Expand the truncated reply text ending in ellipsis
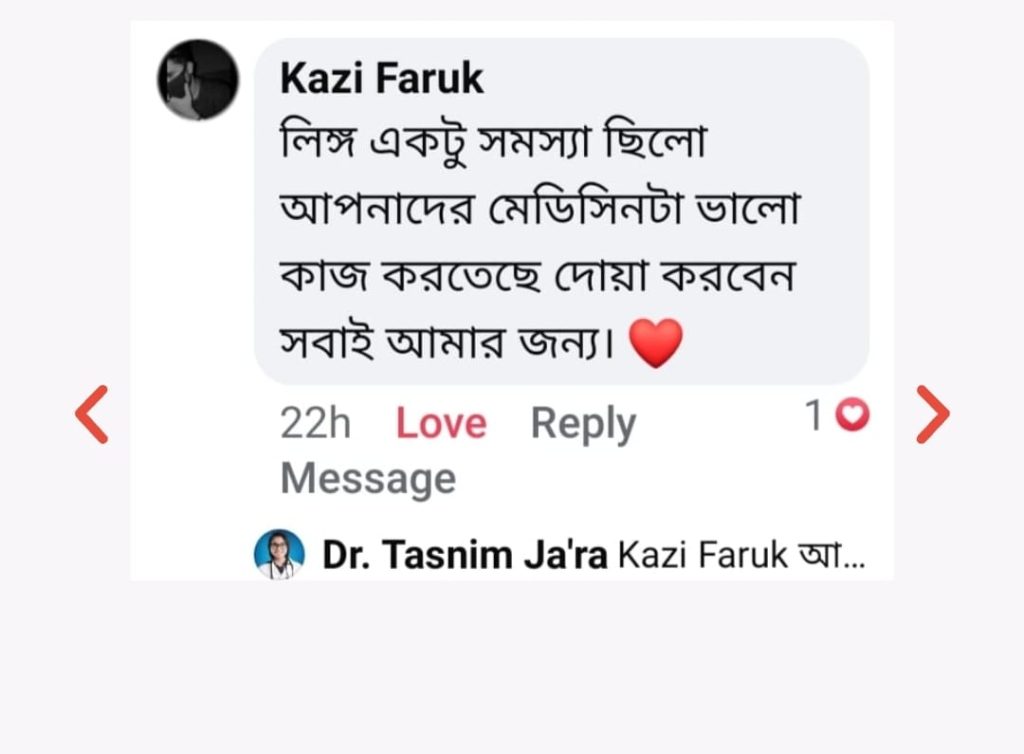The width and height of the screenshot is (1024, 754). (831, 556)
